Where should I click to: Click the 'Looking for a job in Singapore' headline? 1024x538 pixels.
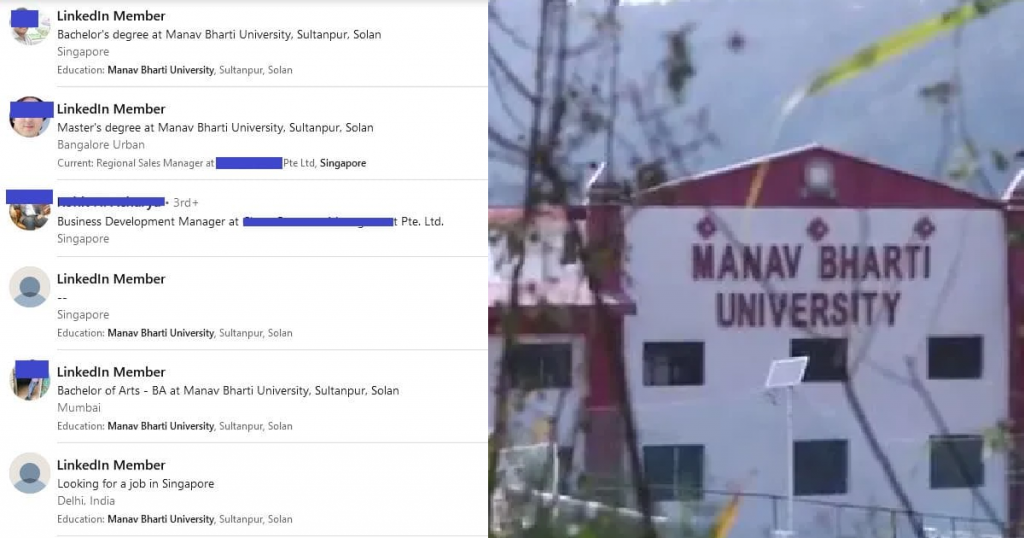point(135,484)
